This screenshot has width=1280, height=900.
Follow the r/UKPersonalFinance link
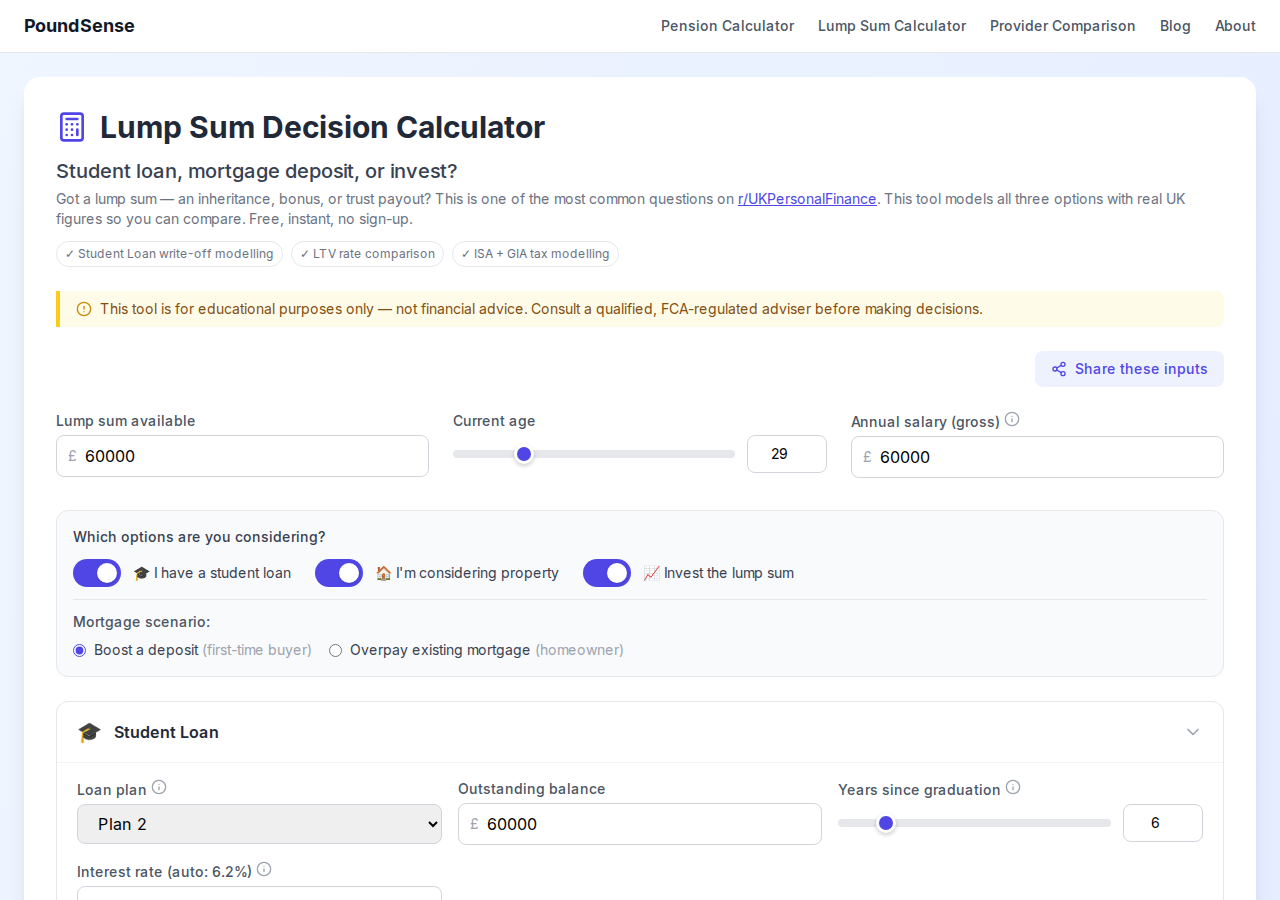point(807,198)
